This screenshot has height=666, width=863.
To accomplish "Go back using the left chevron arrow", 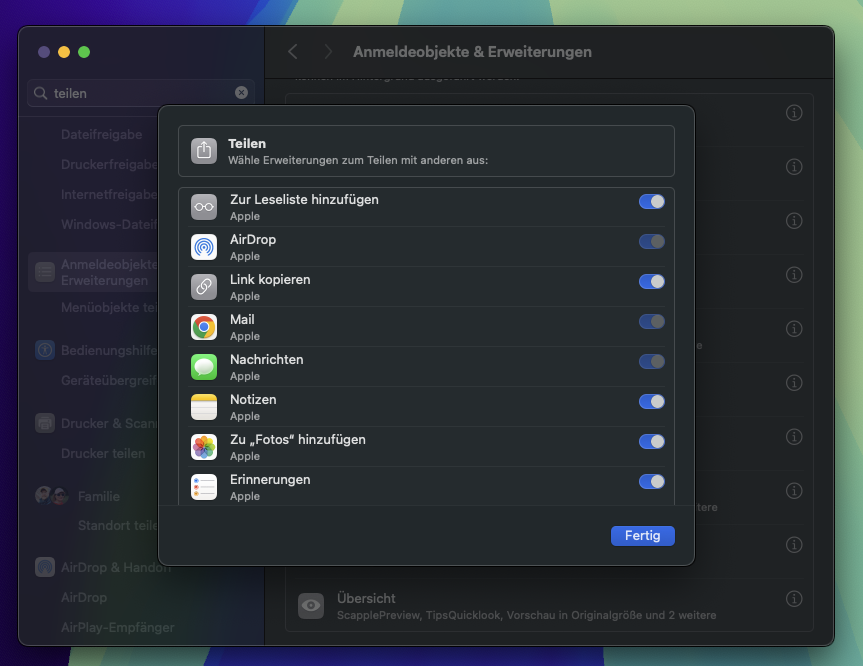I will (293, 52).
